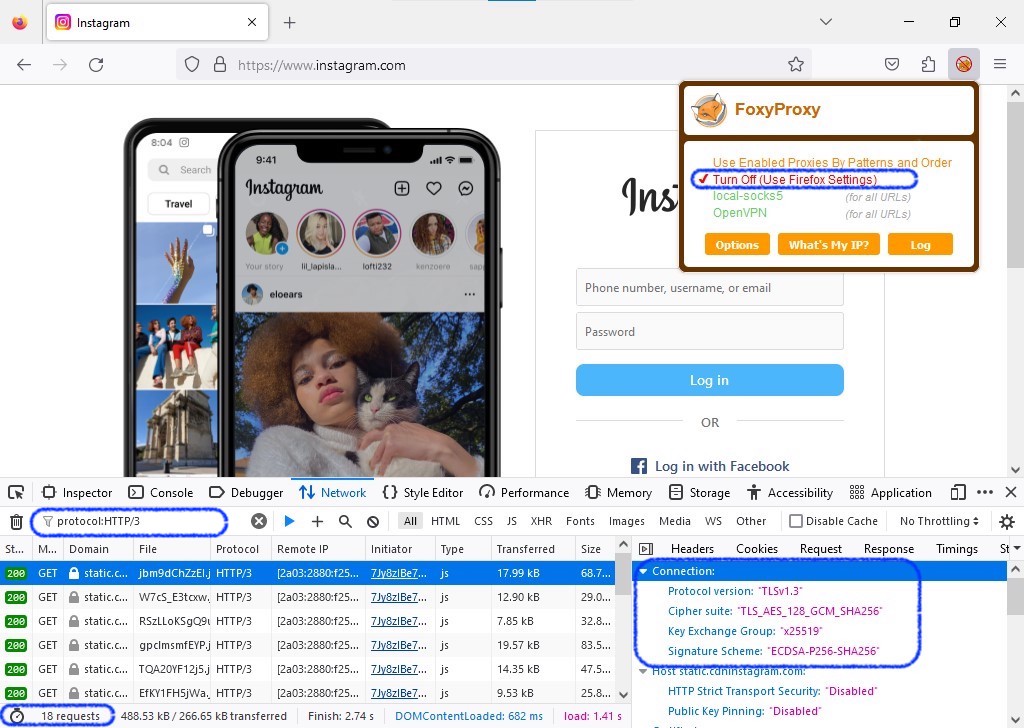Open the Firefox hamburger menu
Image resolution: width=1024 pixels, height=728 pixels.
coord(1000,64)
